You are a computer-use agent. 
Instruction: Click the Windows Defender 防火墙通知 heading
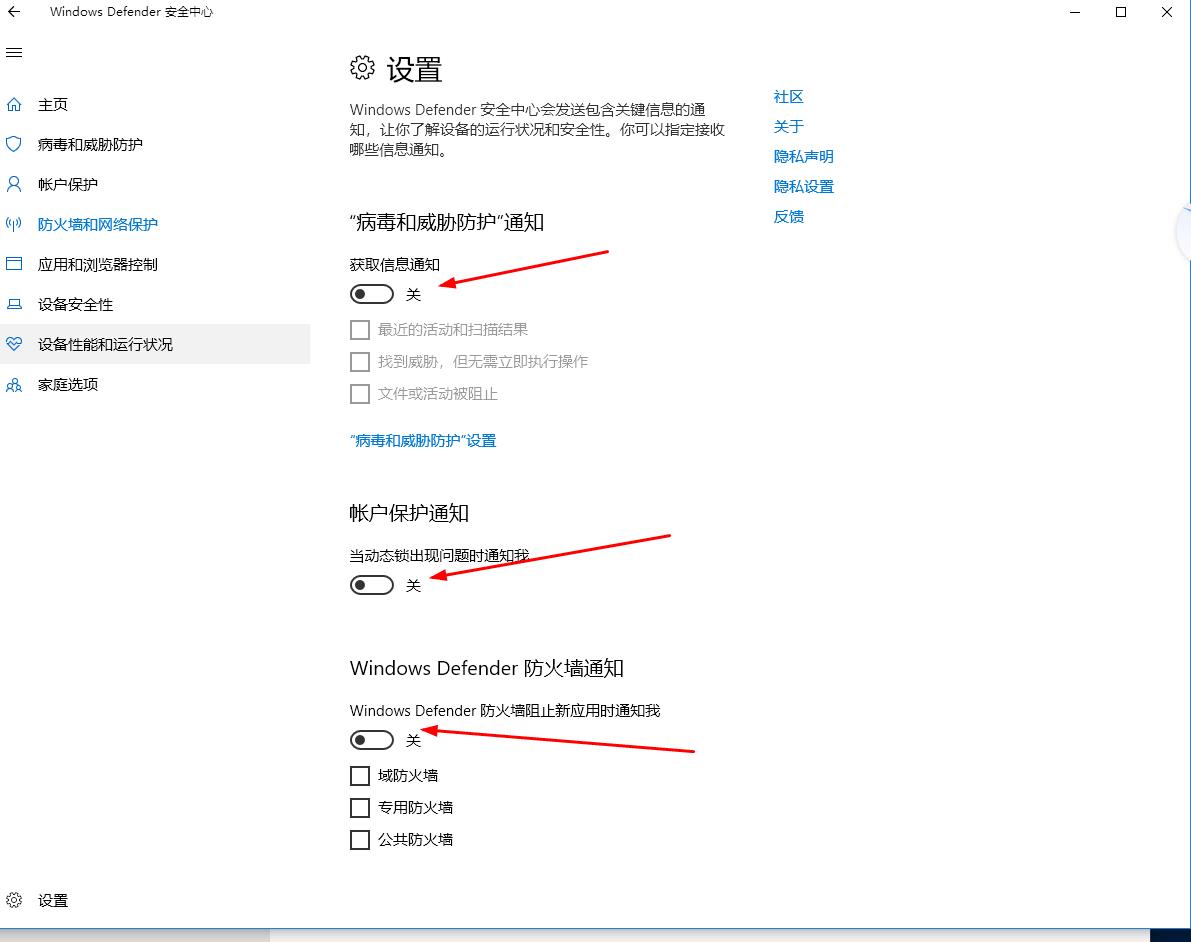(486, 669)
